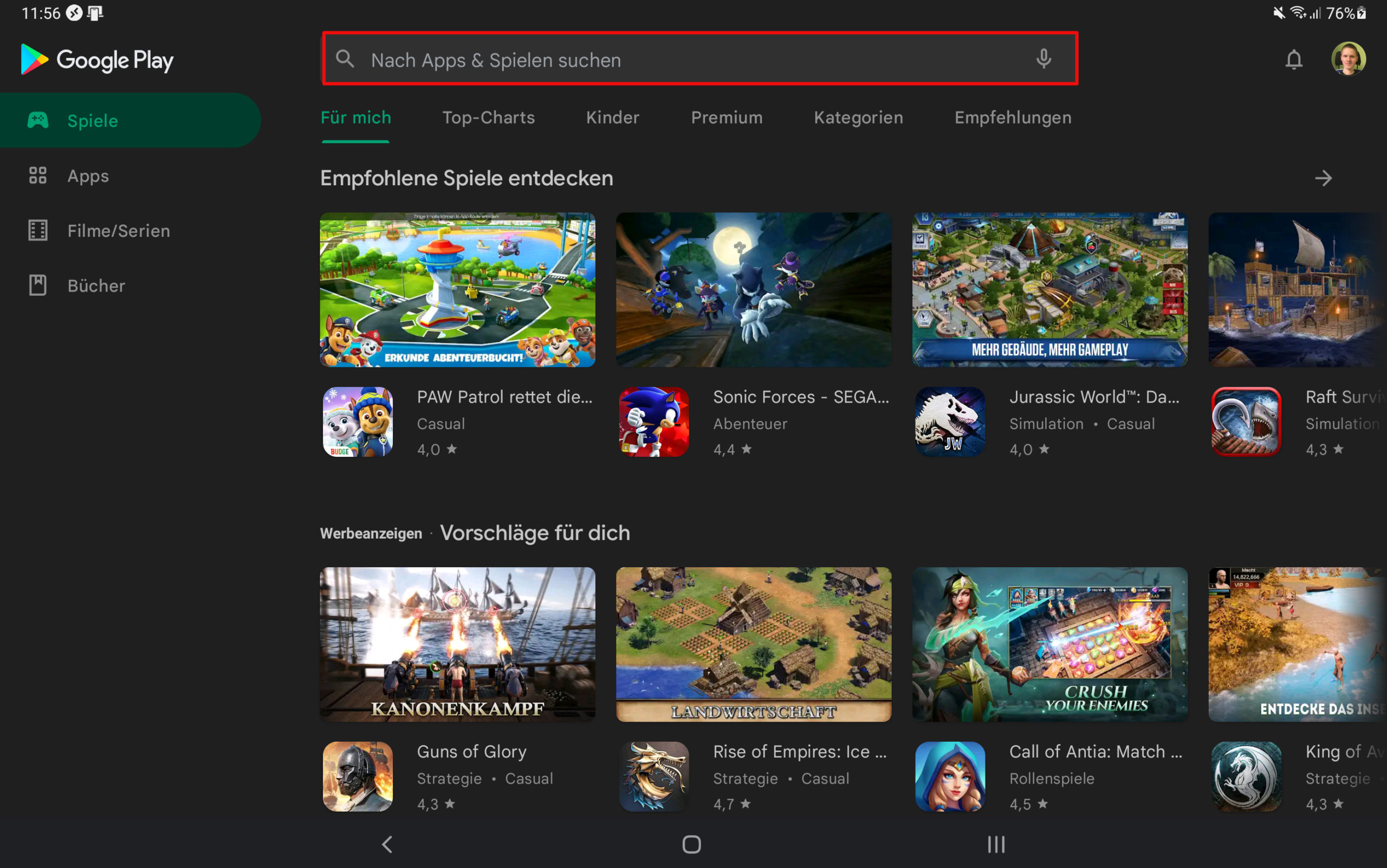1387x868 pixels.
Task: Select Apps in the sidebar
Action: pyautogui.click(x=88, y=176)
